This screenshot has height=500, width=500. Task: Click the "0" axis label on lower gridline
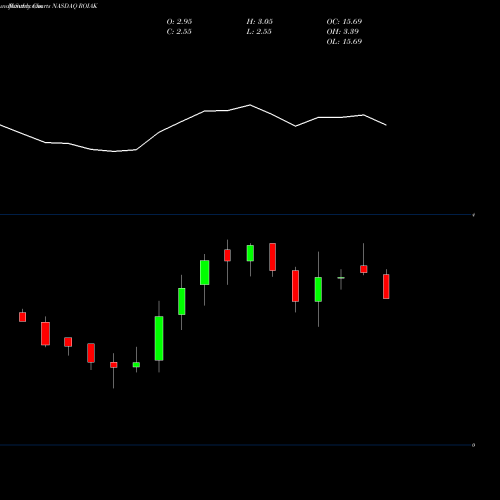point(473,445)
